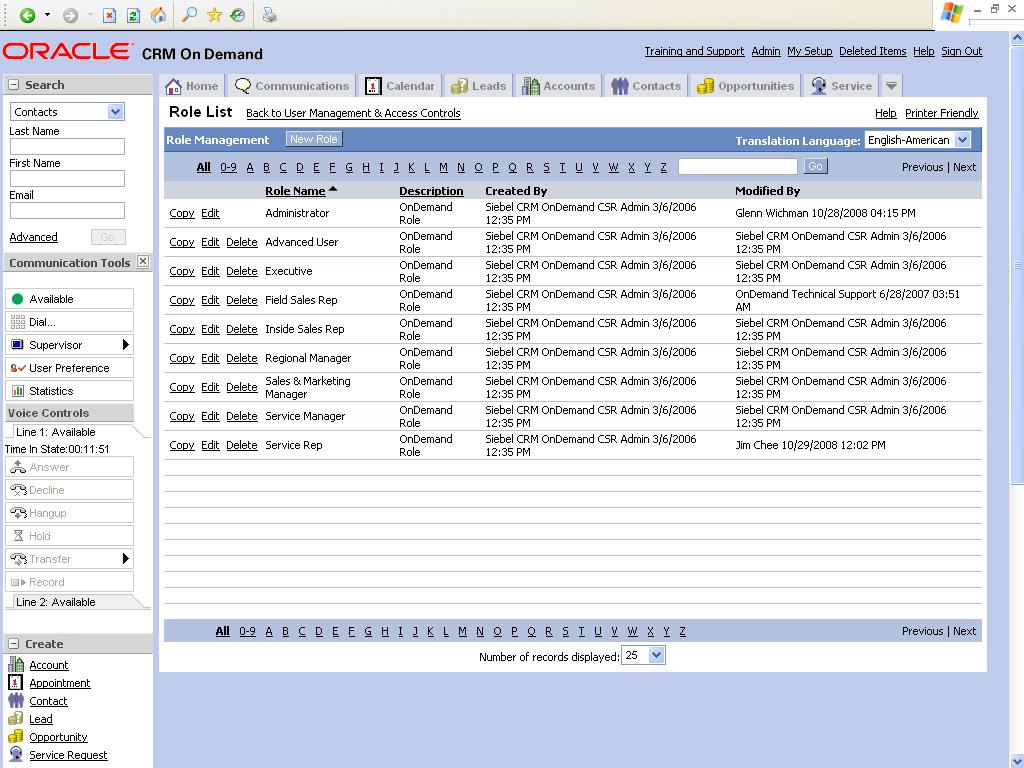Image resolution: width=1024 pixels, height=768 pixels.
Task: Click the New Role button
Action: click(313, 139)
